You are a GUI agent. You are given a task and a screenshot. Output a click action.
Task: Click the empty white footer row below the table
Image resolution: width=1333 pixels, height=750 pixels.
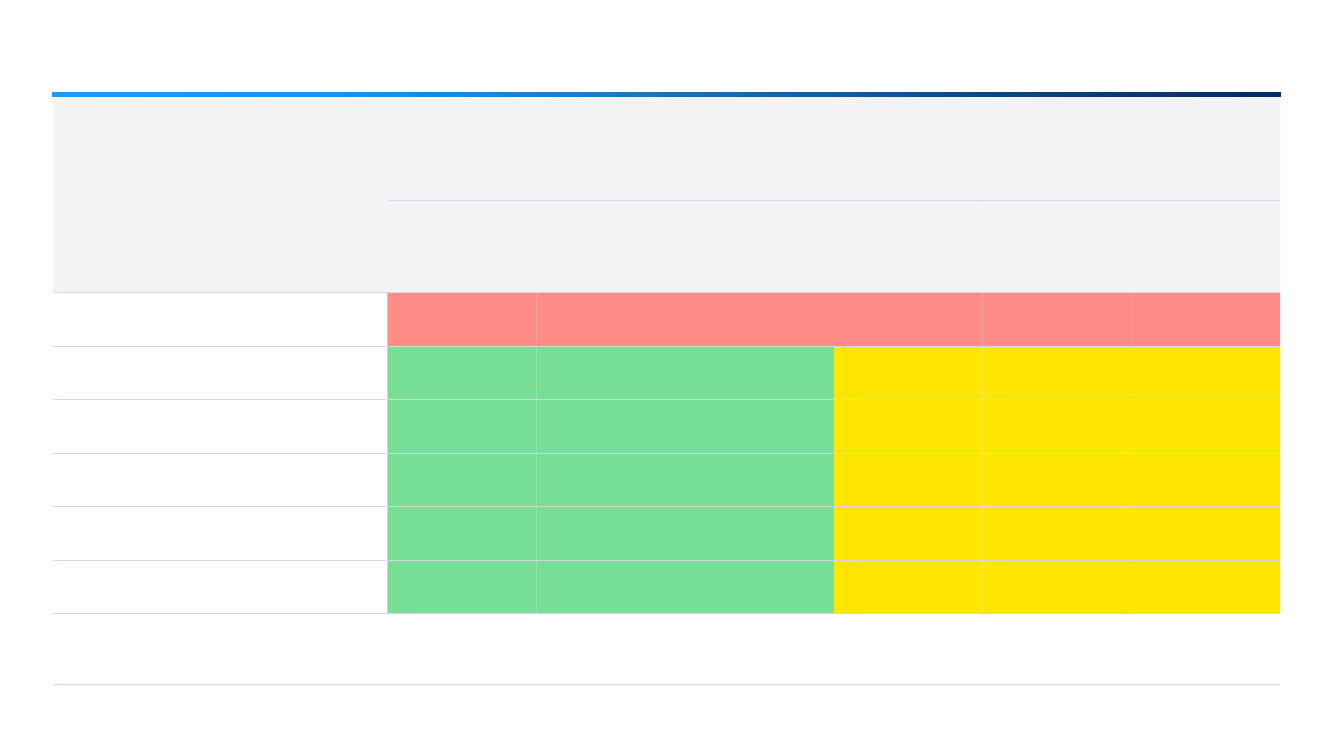666,649
